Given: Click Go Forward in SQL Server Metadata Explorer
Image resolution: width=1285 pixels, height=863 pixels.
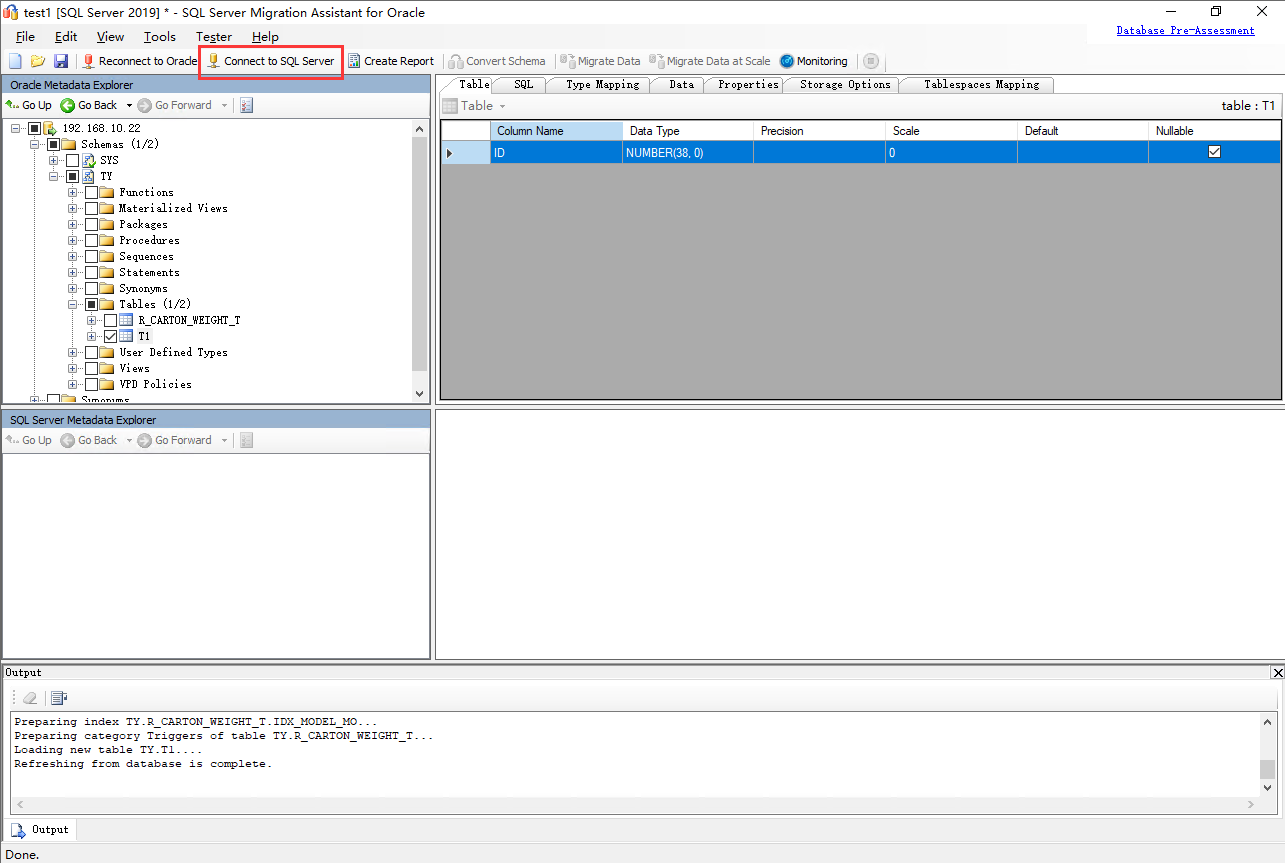Looking at the screenshot, I should tap(175, 440).
